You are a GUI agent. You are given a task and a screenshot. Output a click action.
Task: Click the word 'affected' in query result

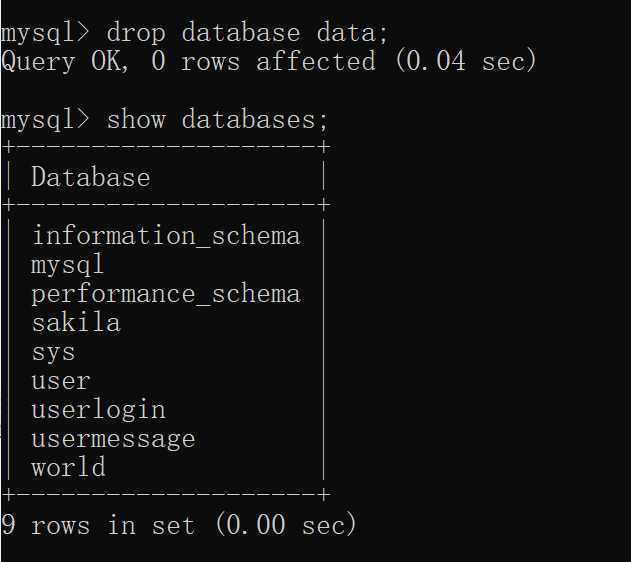click(x=316, y=61)
